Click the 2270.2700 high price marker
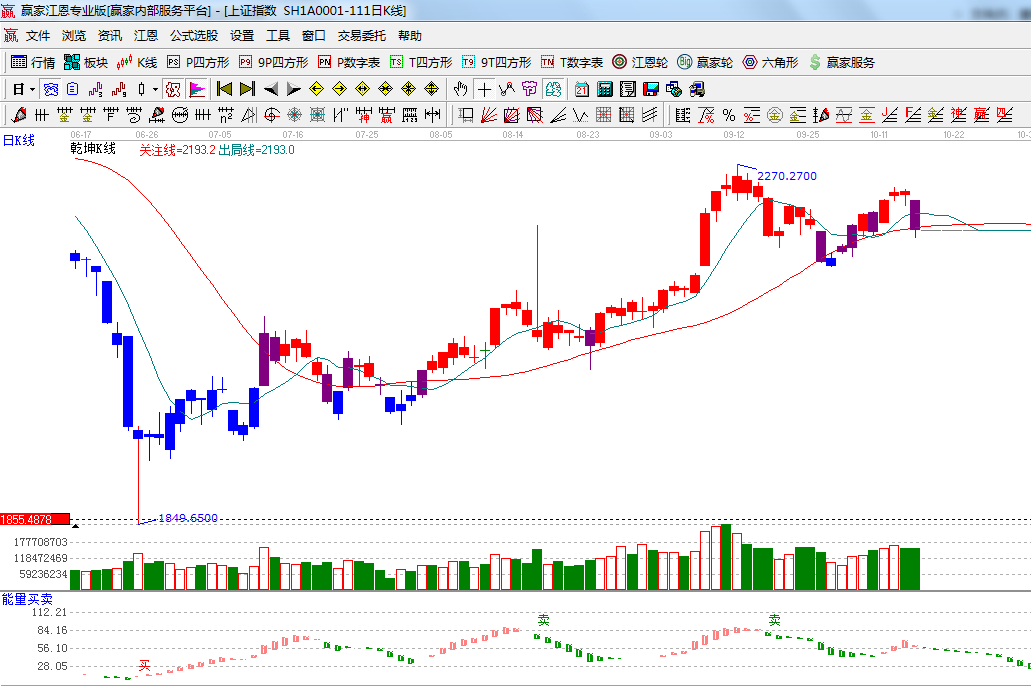This screenshot has height=686, width=1031. point(787,176)
